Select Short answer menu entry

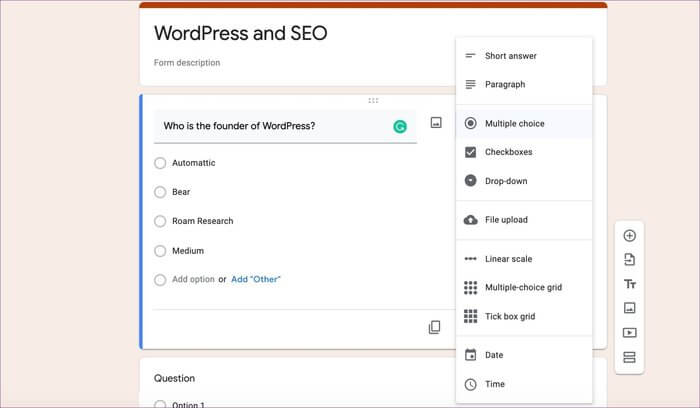click(x=510, y=56)
